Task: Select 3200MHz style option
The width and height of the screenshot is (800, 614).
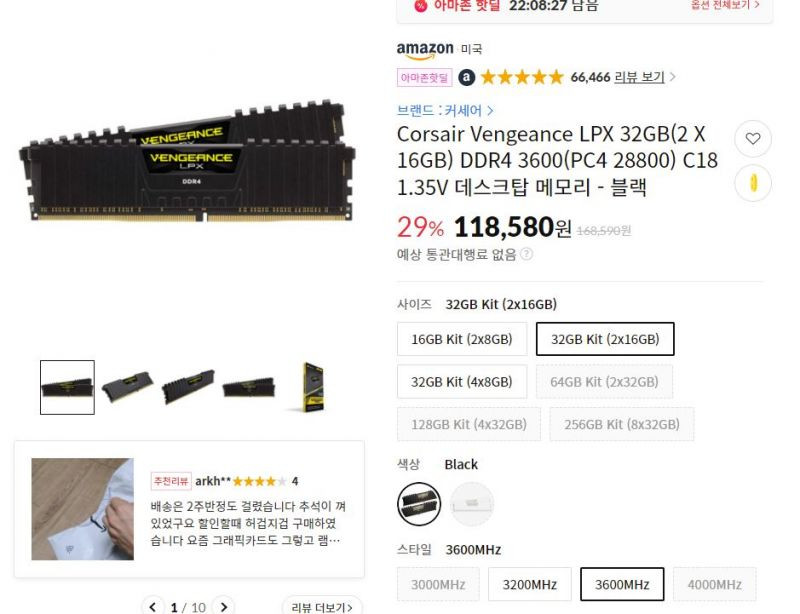Action: 530,584
